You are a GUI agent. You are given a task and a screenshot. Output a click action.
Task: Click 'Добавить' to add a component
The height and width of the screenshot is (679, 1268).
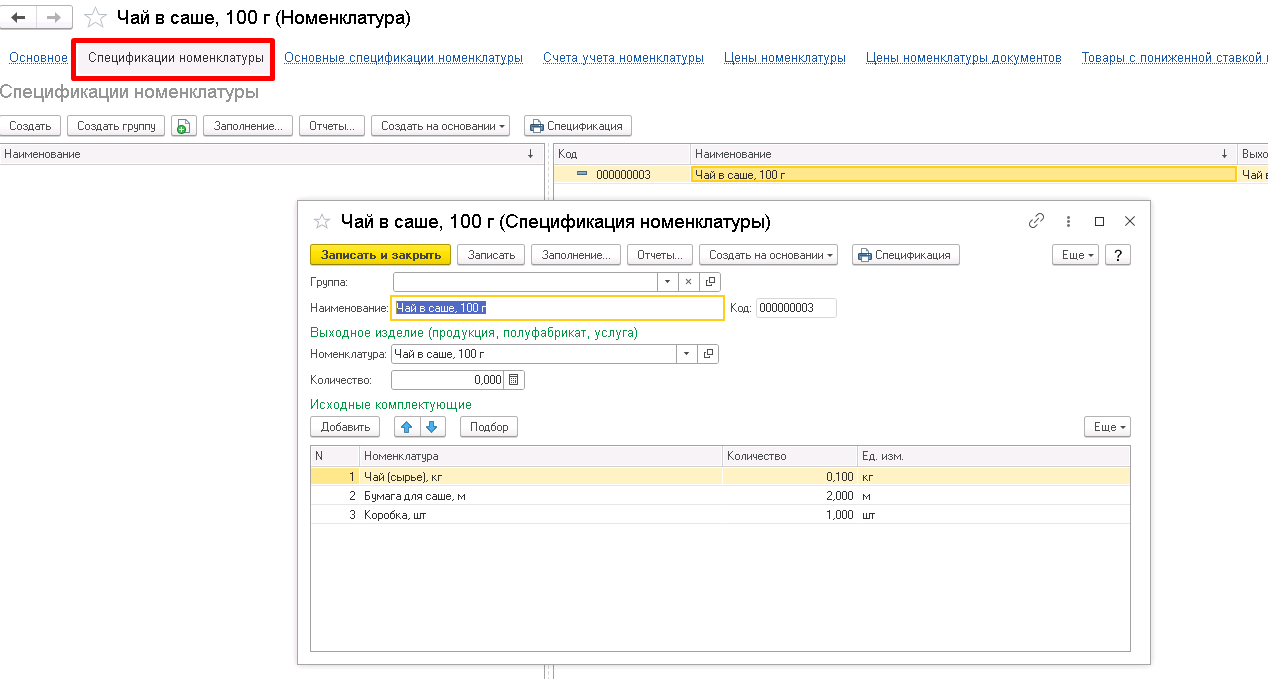(345, 427)
